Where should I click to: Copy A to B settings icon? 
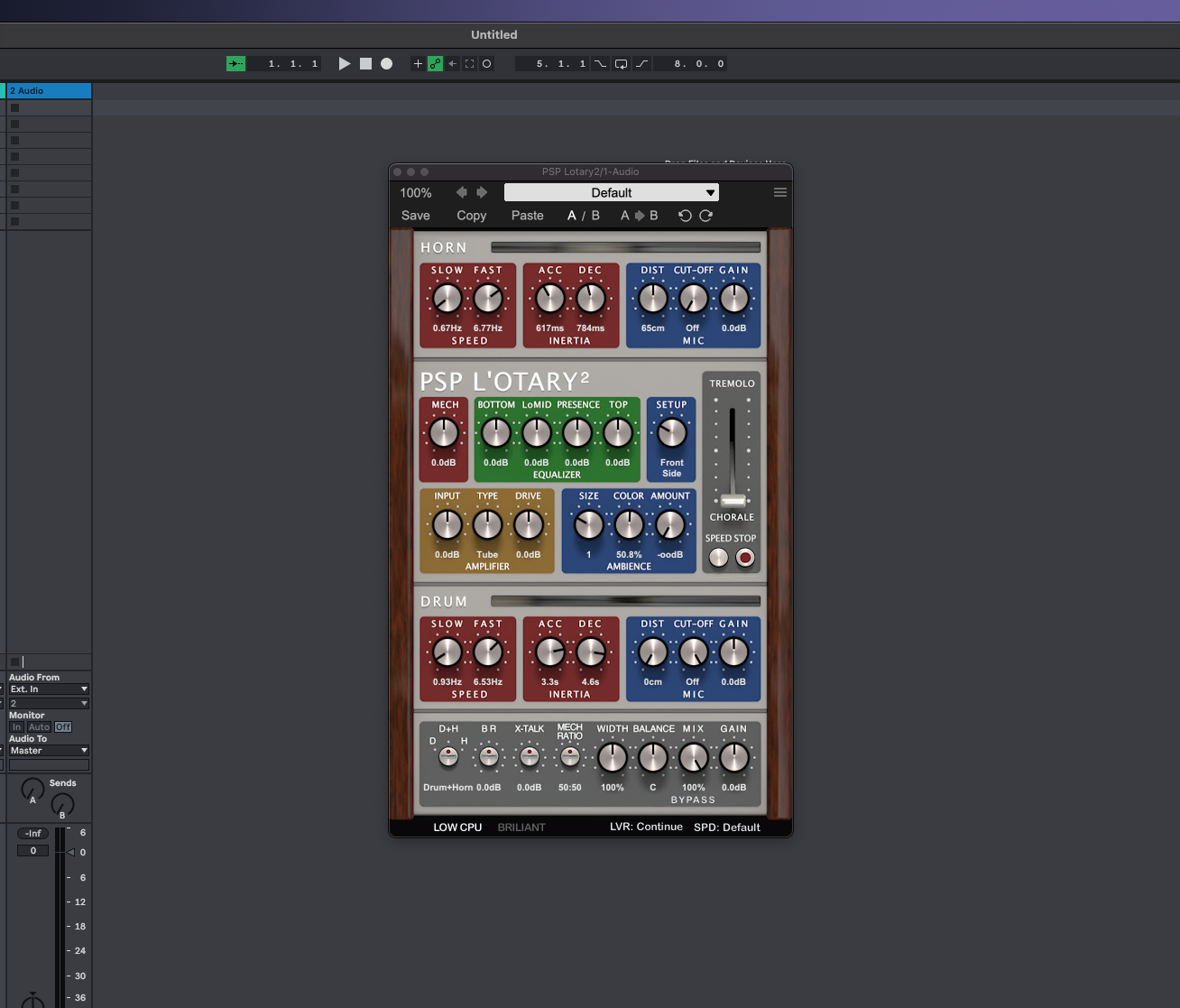coord(639,216)
